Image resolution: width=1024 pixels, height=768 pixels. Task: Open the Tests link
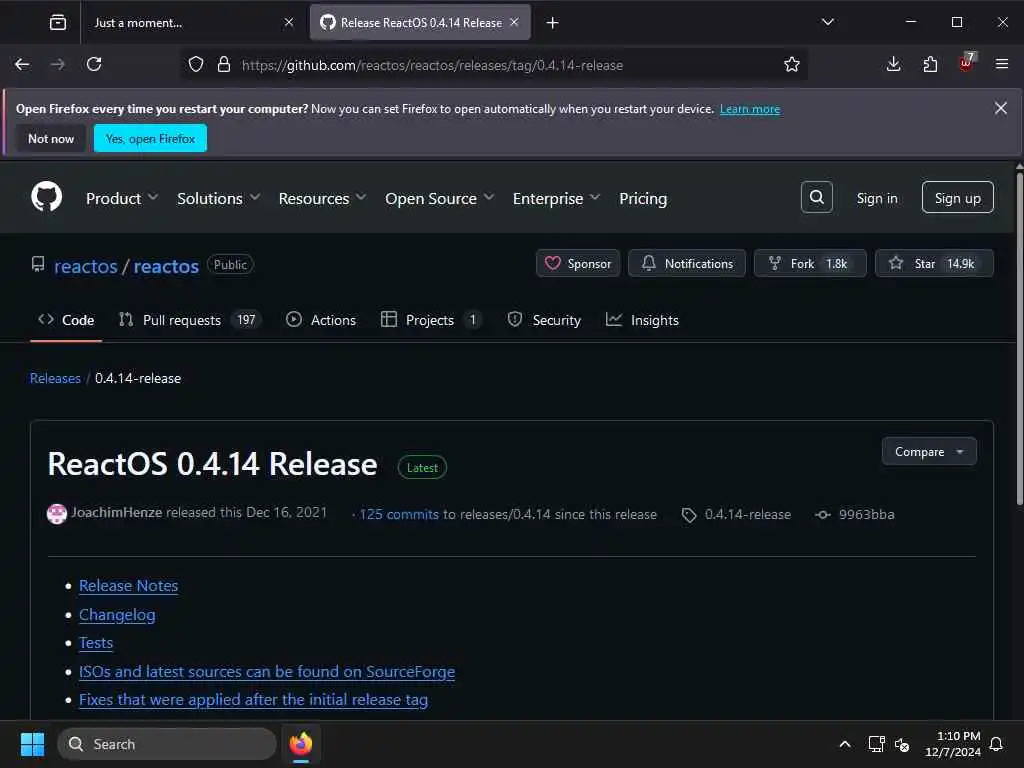point(96,643)
